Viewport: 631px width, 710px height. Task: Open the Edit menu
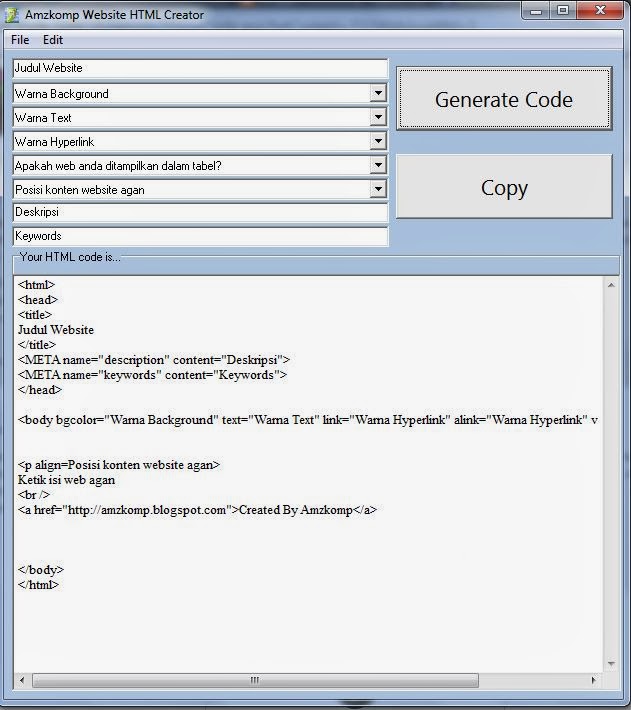coord(53,40)
